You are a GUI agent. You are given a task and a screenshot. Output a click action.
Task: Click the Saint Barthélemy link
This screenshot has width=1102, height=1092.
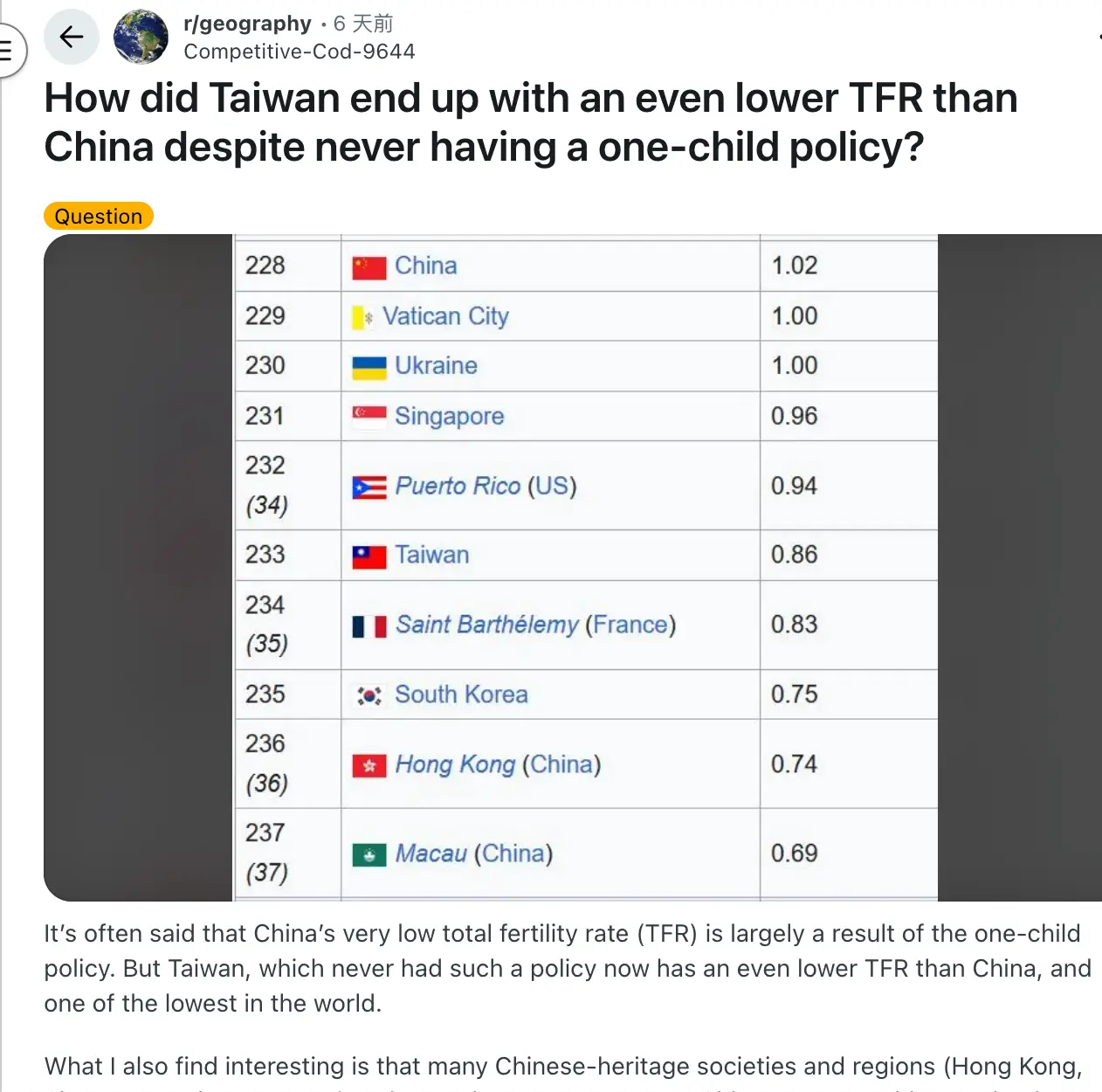[x=486, y=625]
